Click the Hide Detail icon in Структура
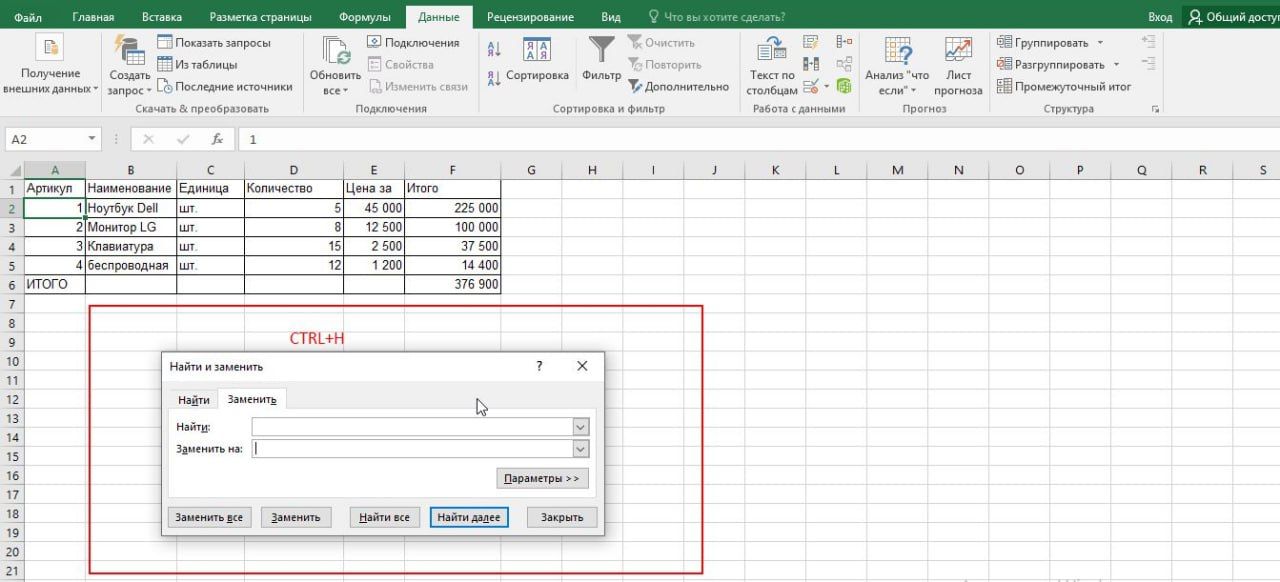Image resolution: width=1280 pixels, height=582 pixels. click(1148, 64)
